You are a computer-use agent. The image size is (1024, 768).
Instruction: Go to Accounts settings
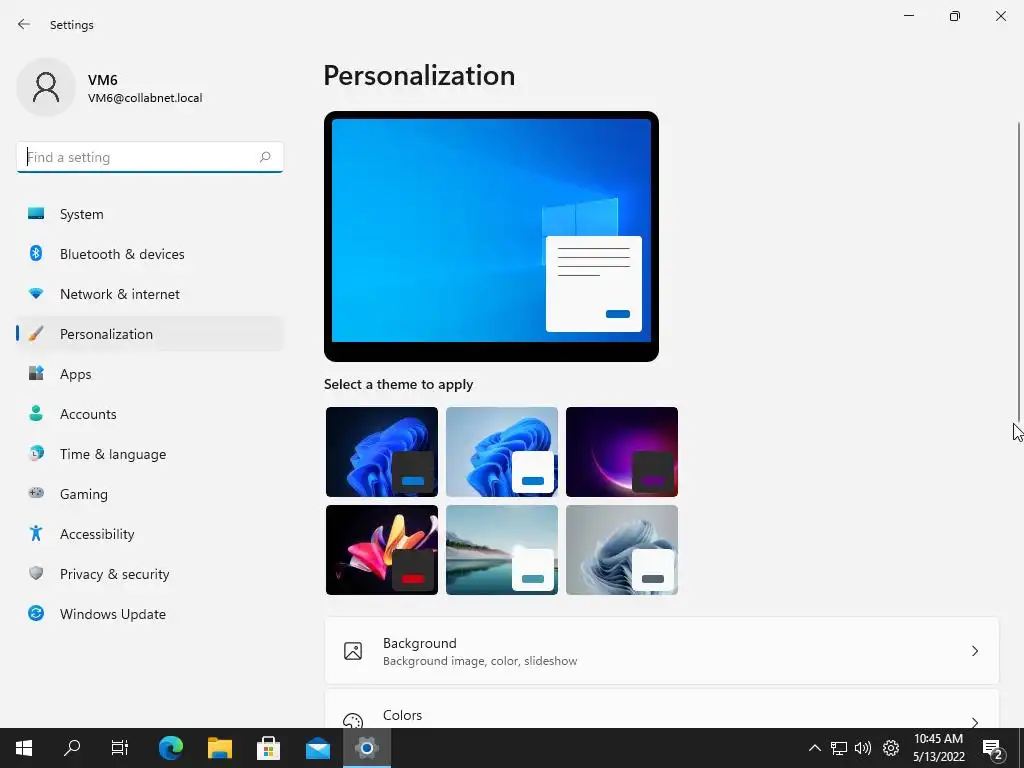150,413
